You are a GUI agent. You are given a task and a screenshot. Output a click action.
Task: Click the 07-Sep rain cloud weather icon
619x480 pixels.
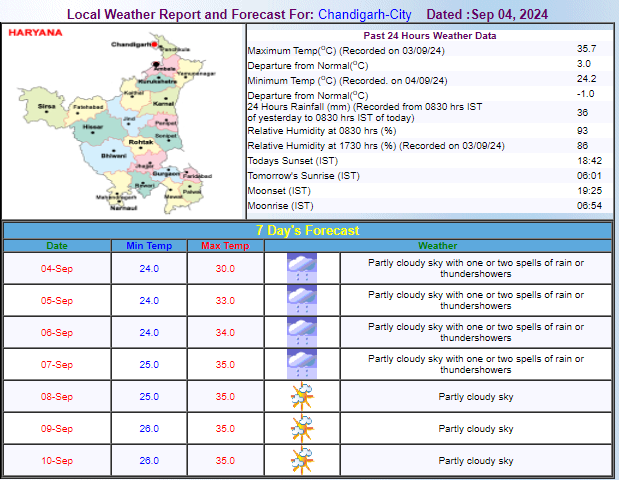[x=302, y=364]
